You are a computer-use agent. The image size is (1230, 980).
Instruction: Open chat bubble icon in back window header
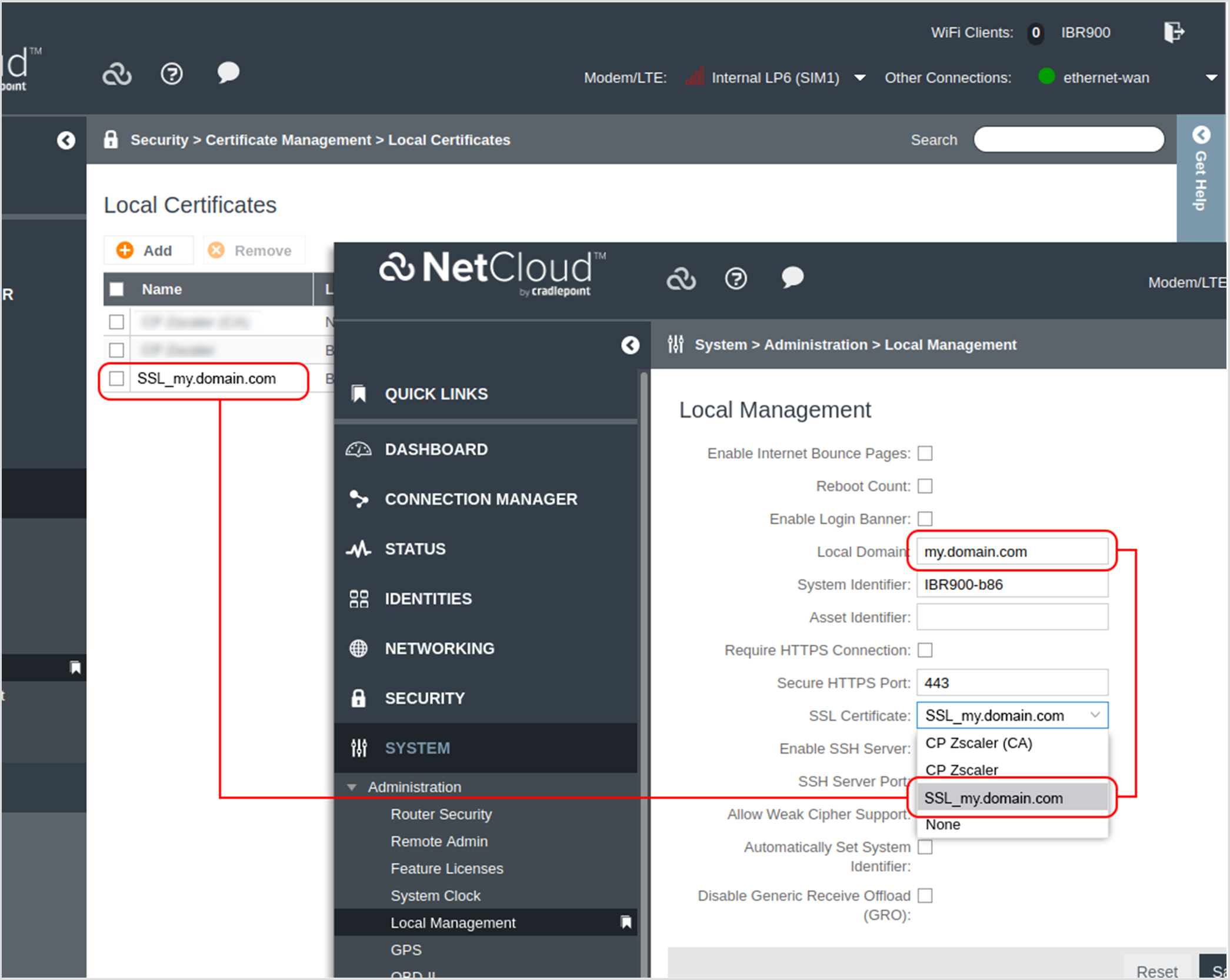click(x=228, y=73)
